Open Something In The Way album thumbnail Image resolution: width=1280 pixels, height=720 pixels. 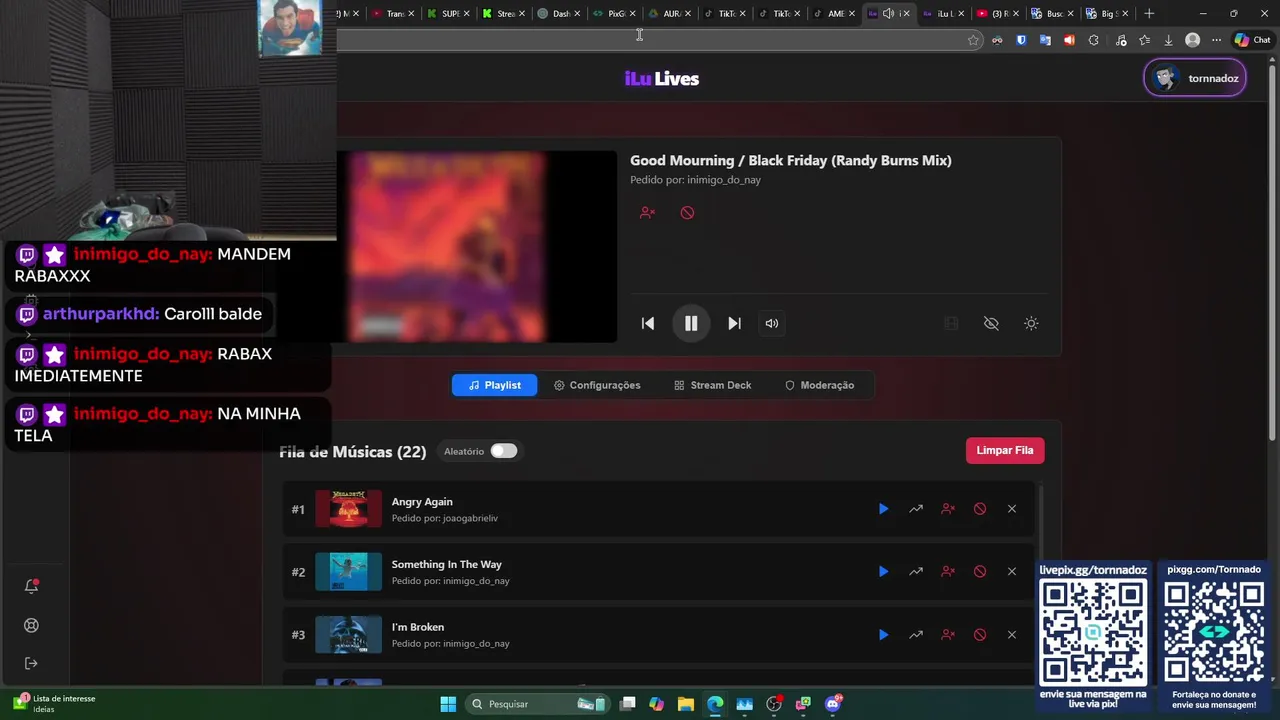click(x=348, y=572)
